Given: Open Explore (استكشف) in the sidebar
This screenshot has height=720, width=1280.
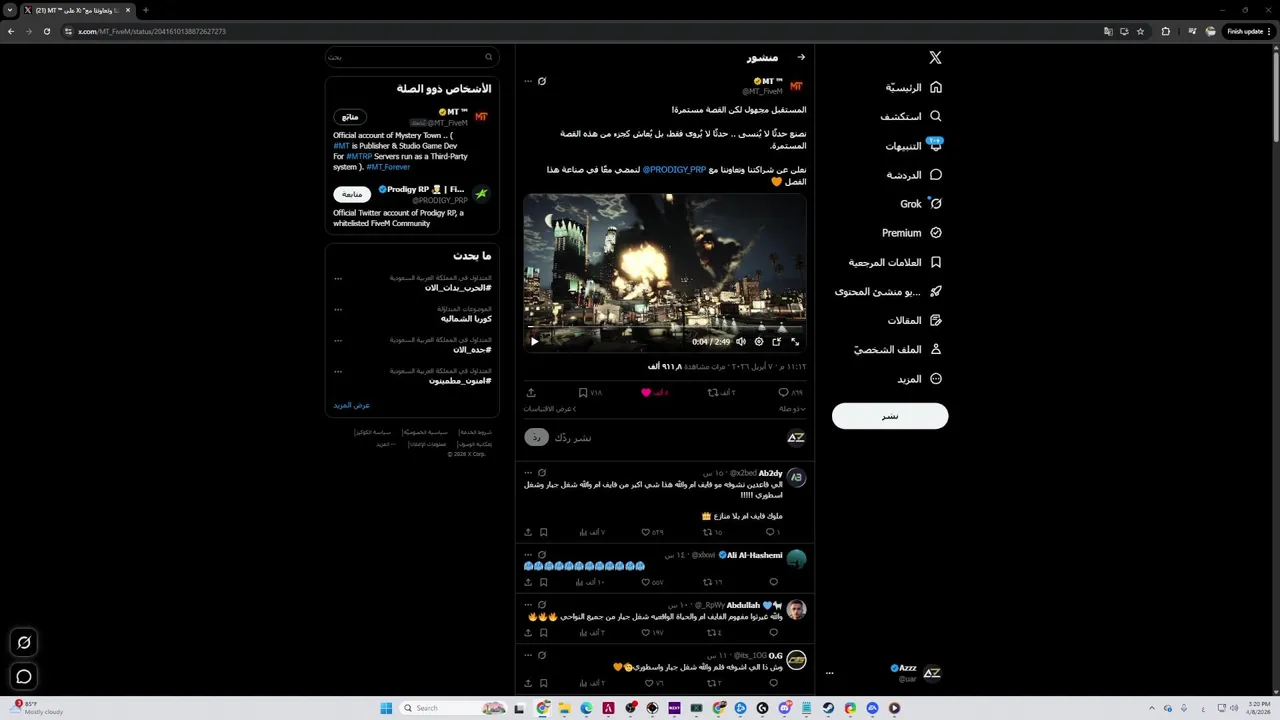Looking at the screenshot, I should pyautogui.click(x=911, y=116).
